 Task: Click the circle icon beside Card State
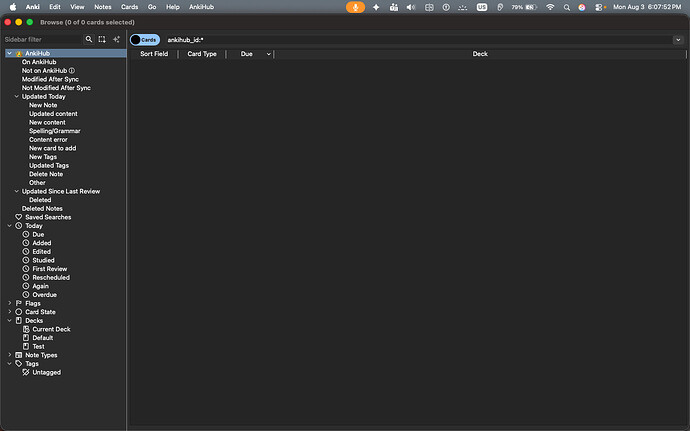[18, 312]
